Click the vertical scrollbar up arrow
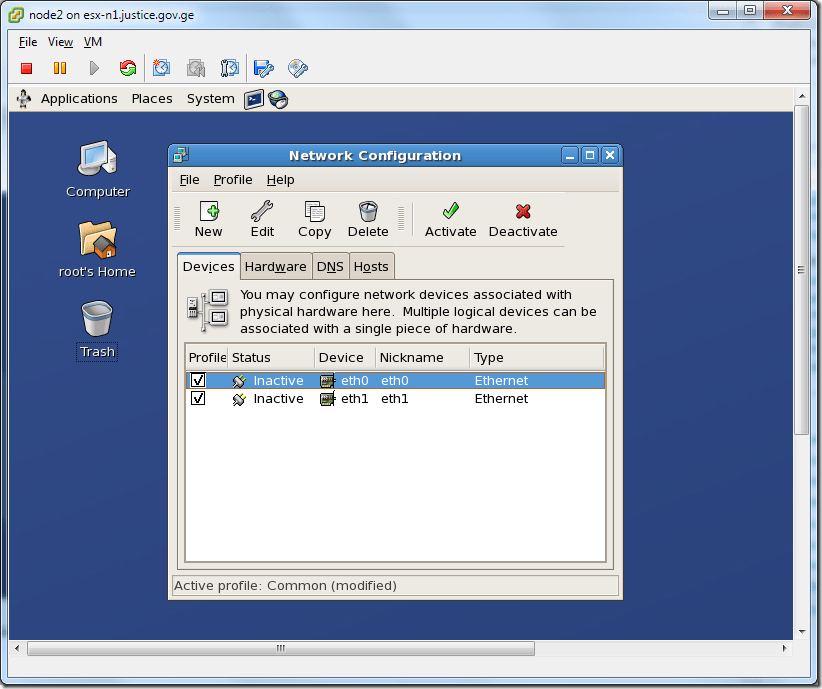Screen dimensions: 822x689 [x=804, y=96]
